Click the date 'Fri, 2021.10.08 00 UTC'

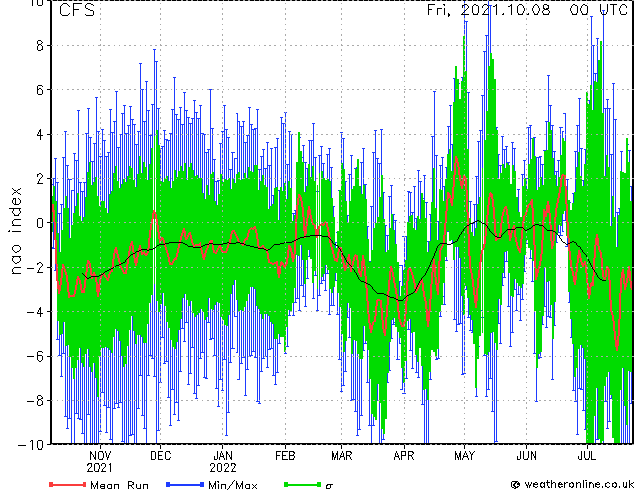527,10
